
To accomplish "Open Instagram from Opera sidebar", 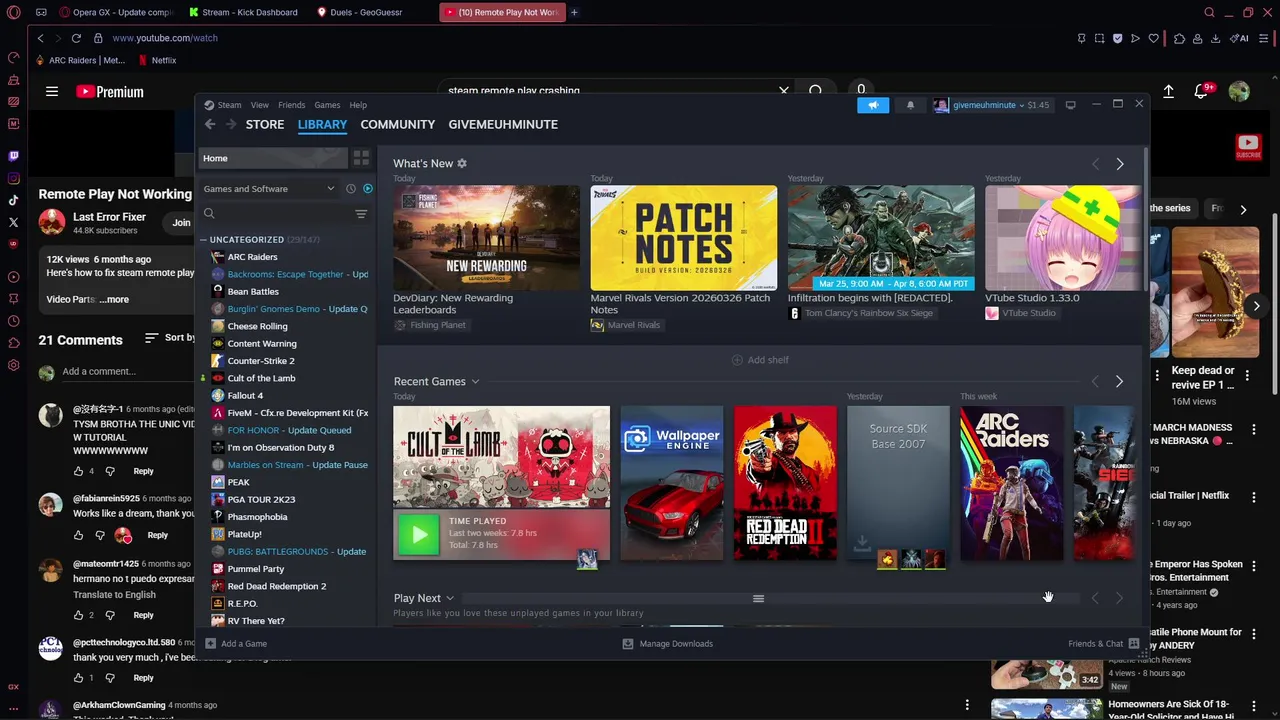I will click(13, 178).
